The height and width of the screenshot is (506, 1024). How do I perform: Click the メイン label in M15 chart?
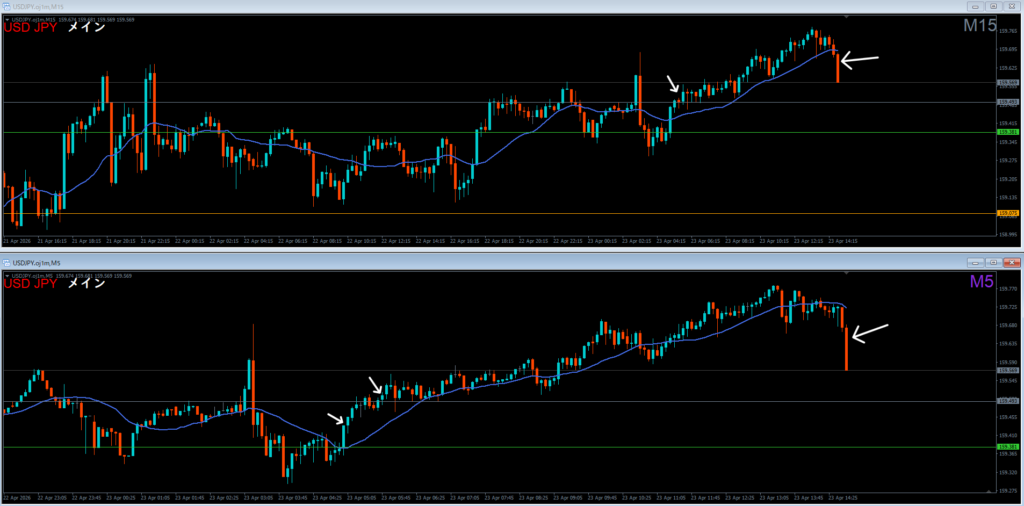[87, 28]
